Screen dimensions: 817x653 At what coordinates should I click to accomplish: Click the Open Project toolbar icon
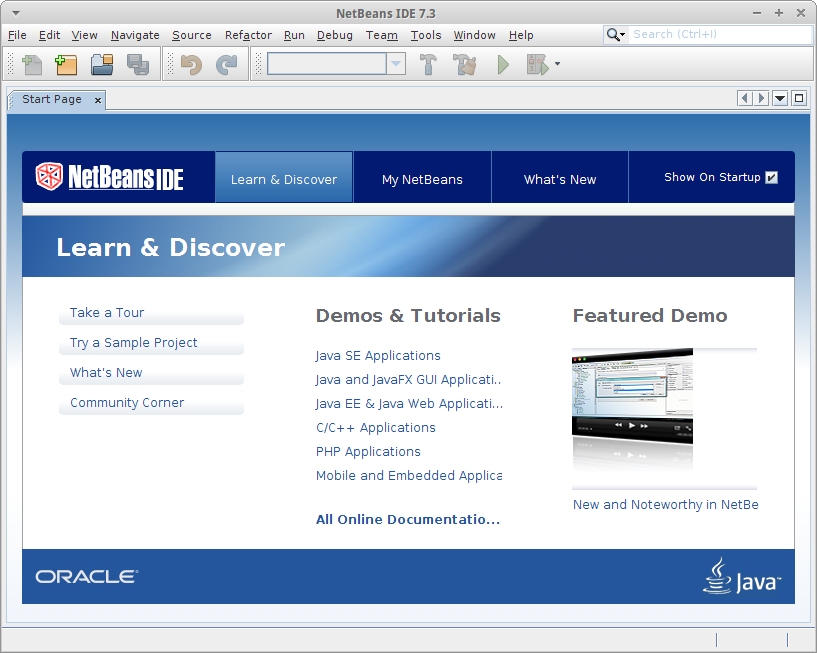[x=102, y=65]
